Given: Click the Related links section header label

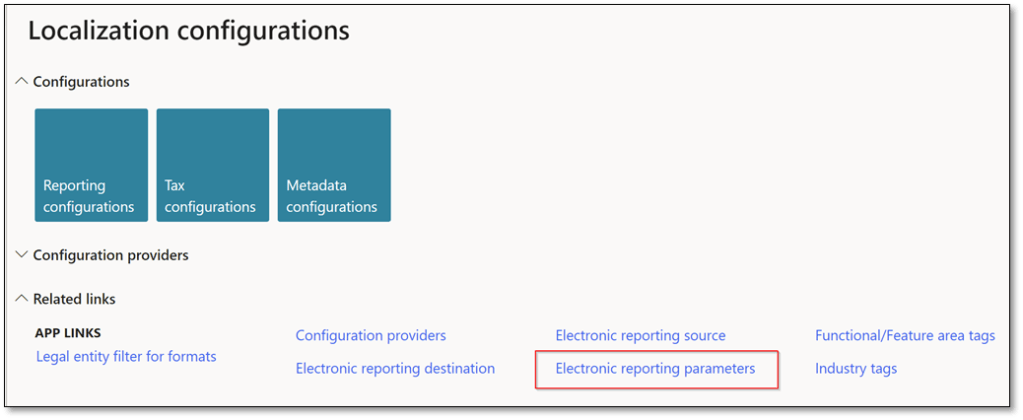Looking at the screenshot, I should tap(74, 299).
